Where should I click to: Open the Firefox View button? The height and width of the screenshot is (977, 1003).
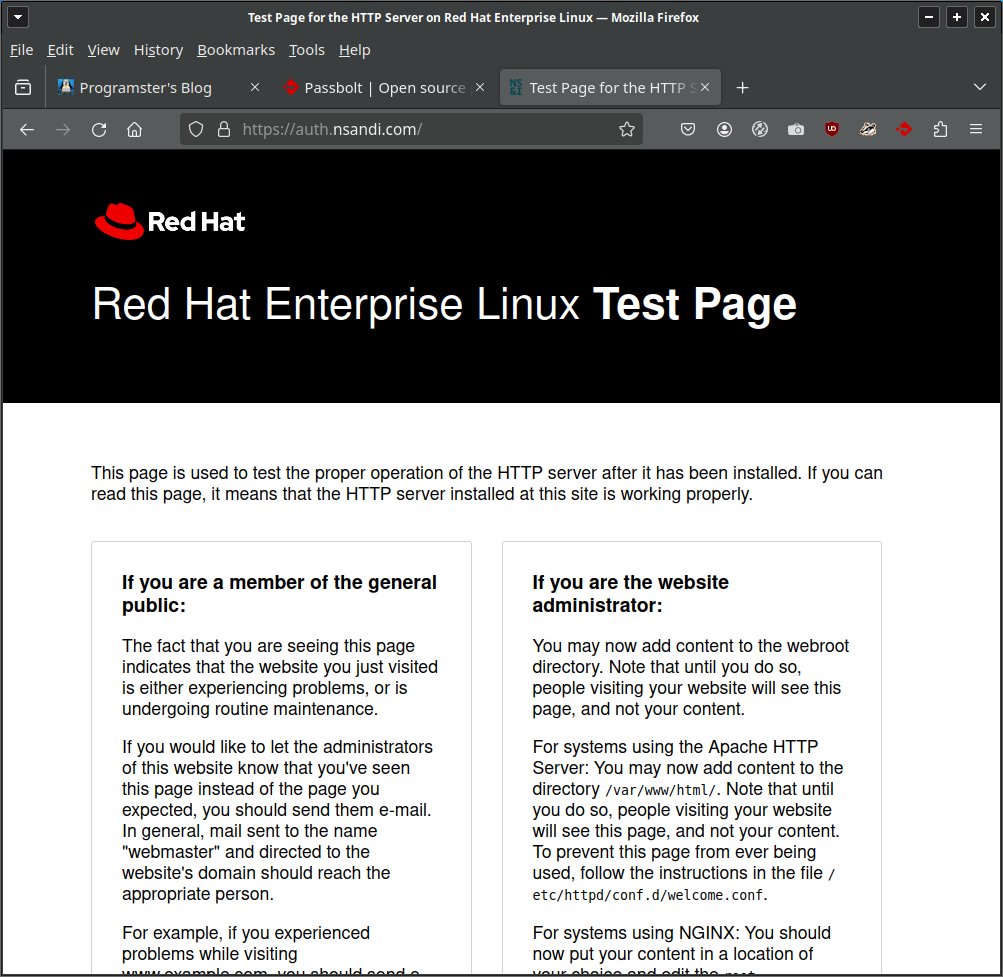click(x=23, y=88)
